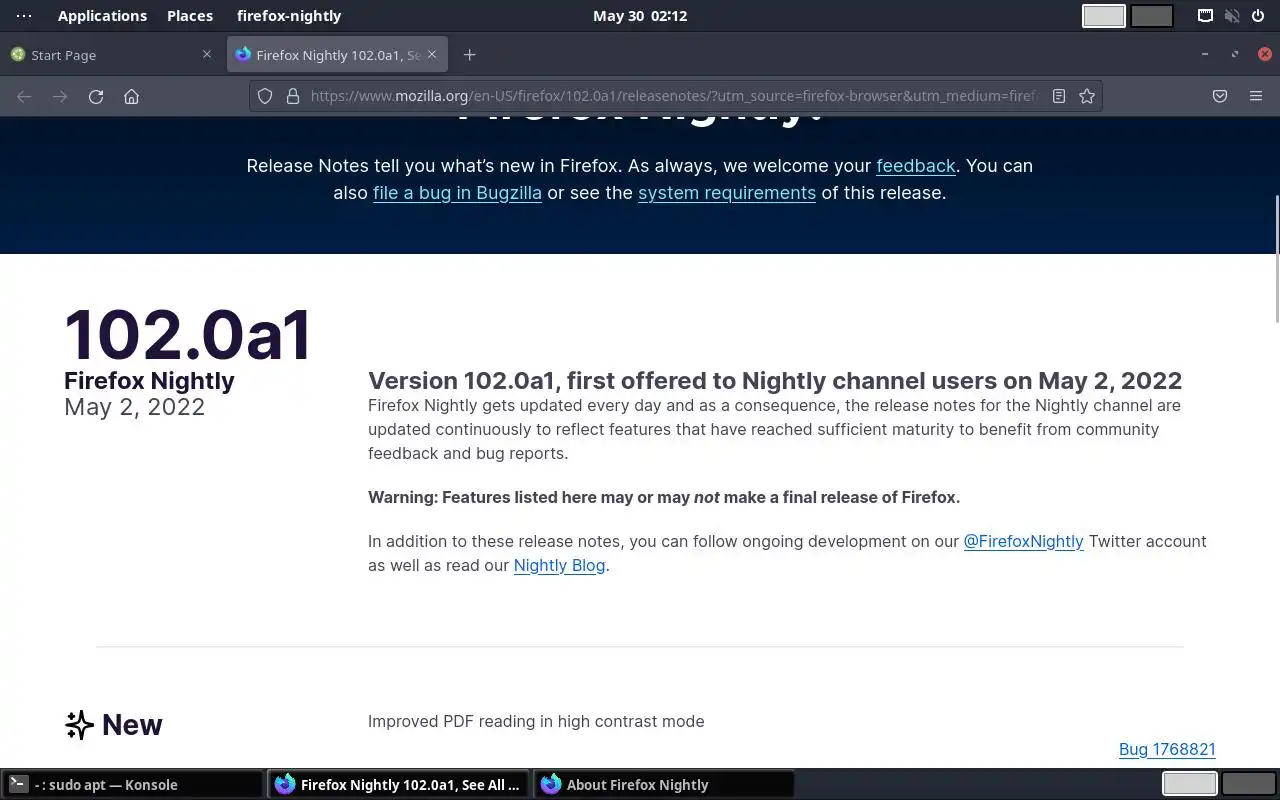Click the Firefox Nightly label under version
1280x800 pixels.
149,381
